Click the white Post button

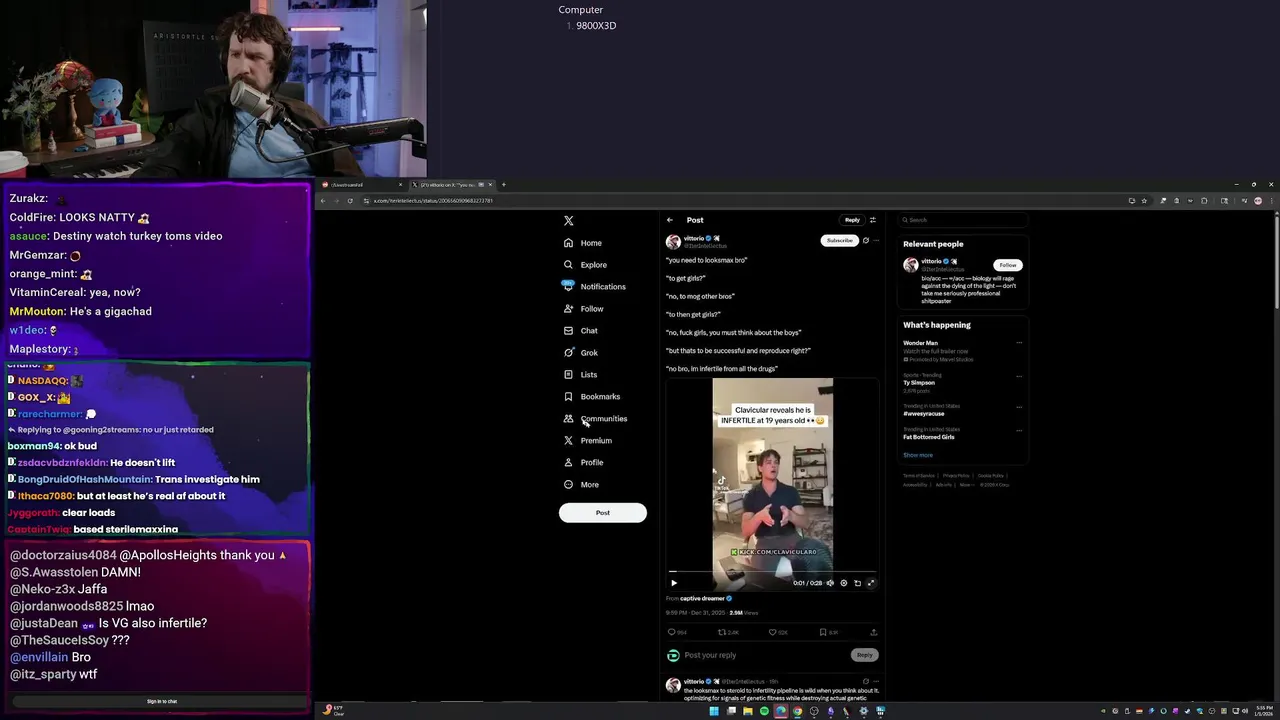click(x=603, y=513)
